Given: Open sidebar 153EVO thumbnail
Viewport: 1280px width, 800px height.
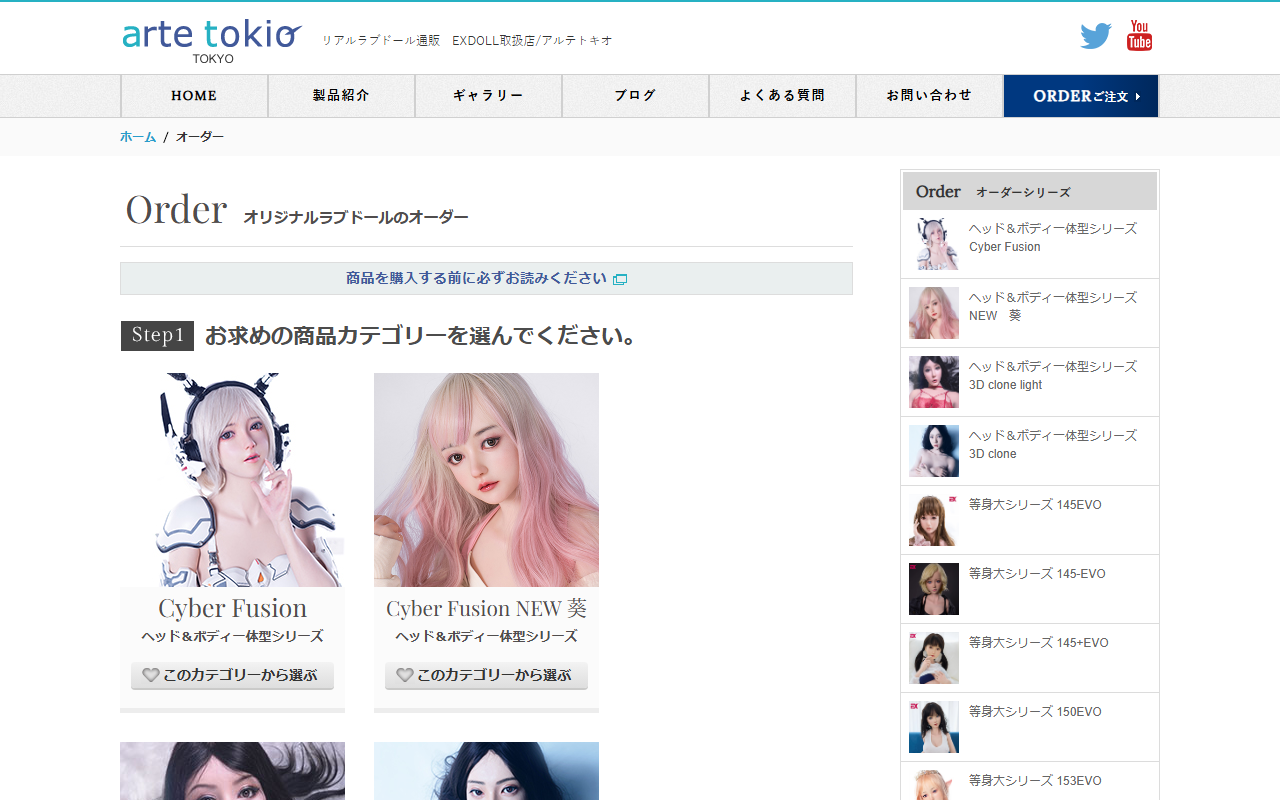Looking at the screenshot, I should (934, 785).
